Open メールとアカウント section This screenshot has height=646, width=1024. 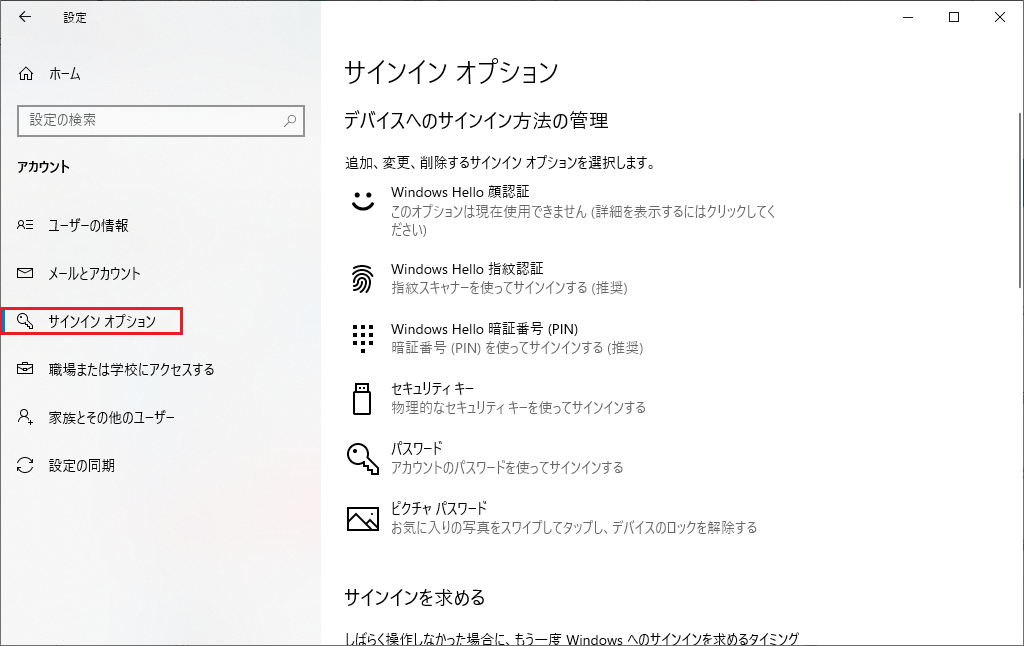[94, 274]
